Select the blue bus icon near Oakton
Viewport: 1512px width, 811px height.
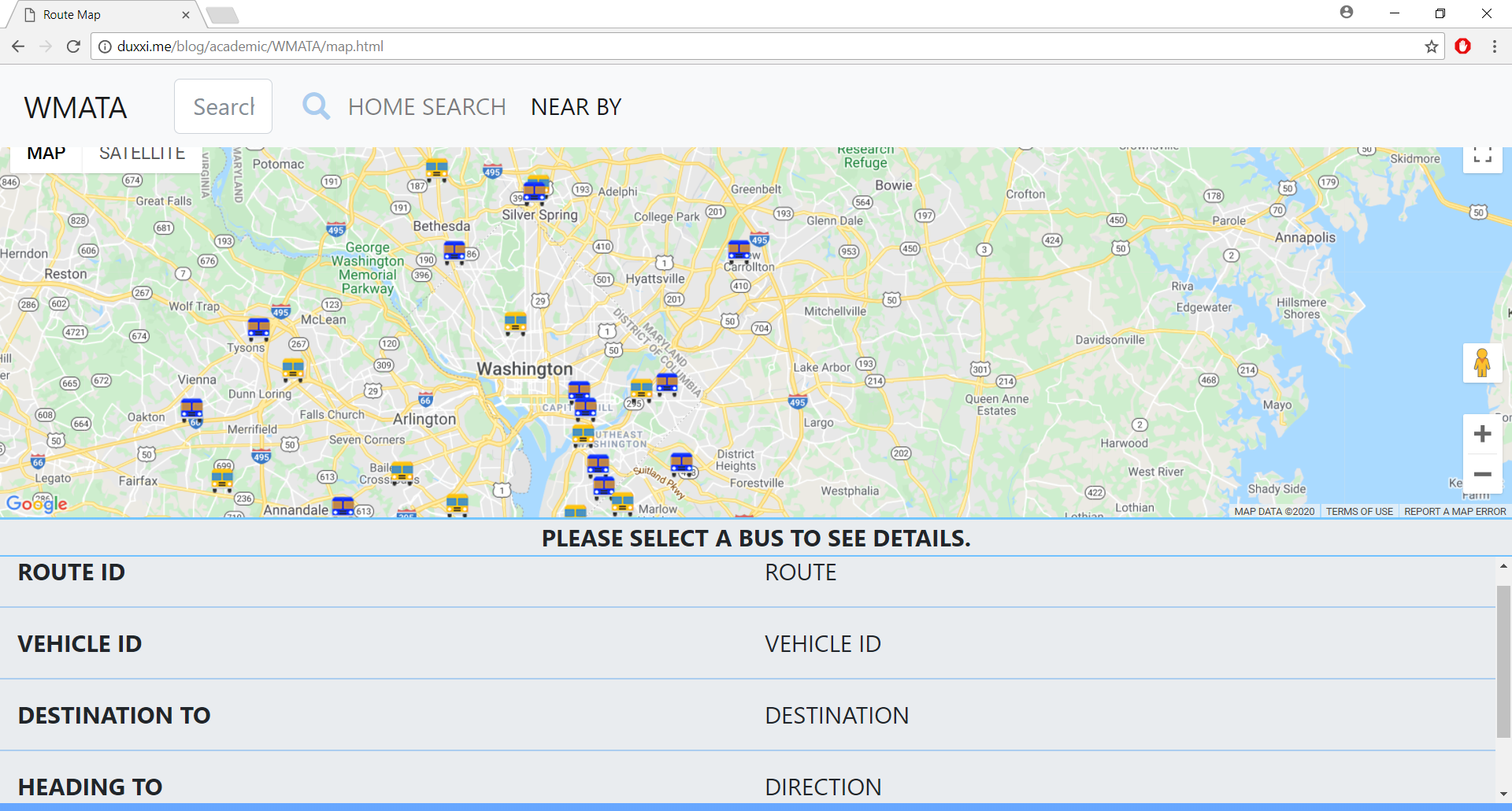point(191,409)
